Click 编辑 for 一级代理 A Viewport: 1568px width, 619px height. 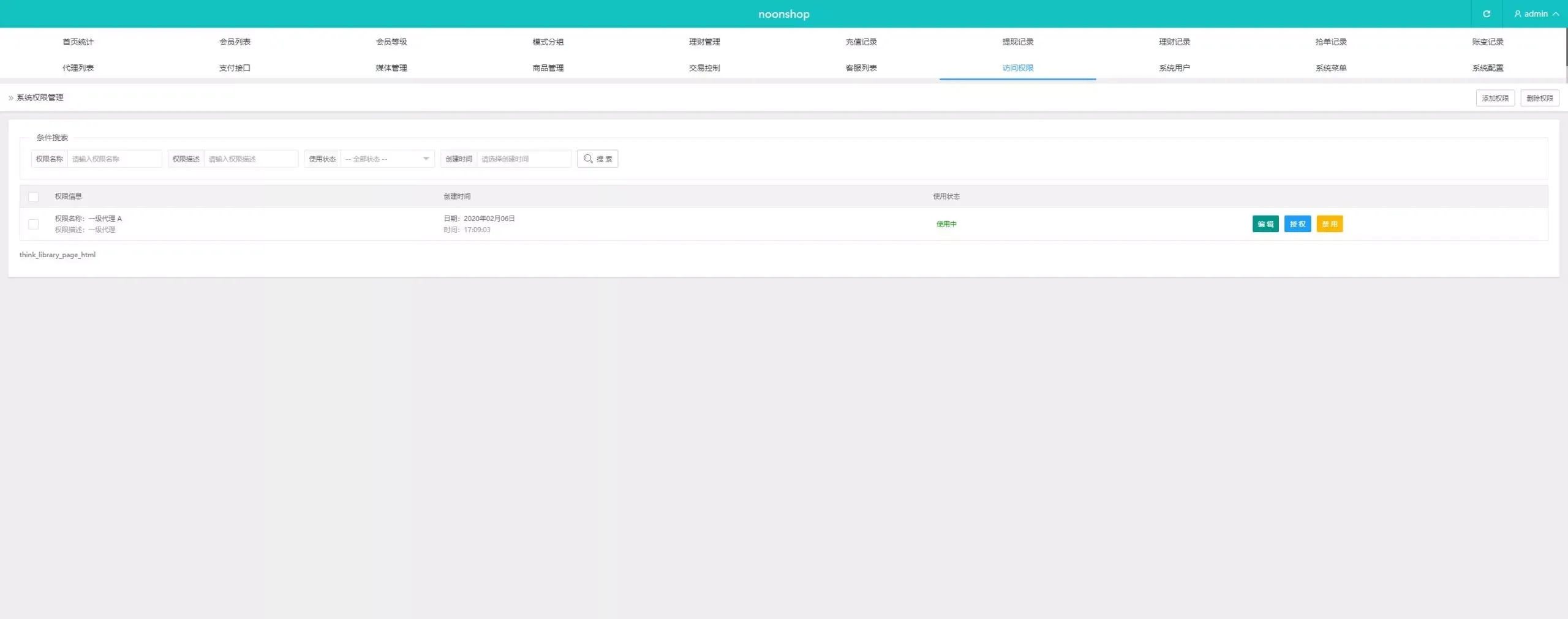[1265, 224]
